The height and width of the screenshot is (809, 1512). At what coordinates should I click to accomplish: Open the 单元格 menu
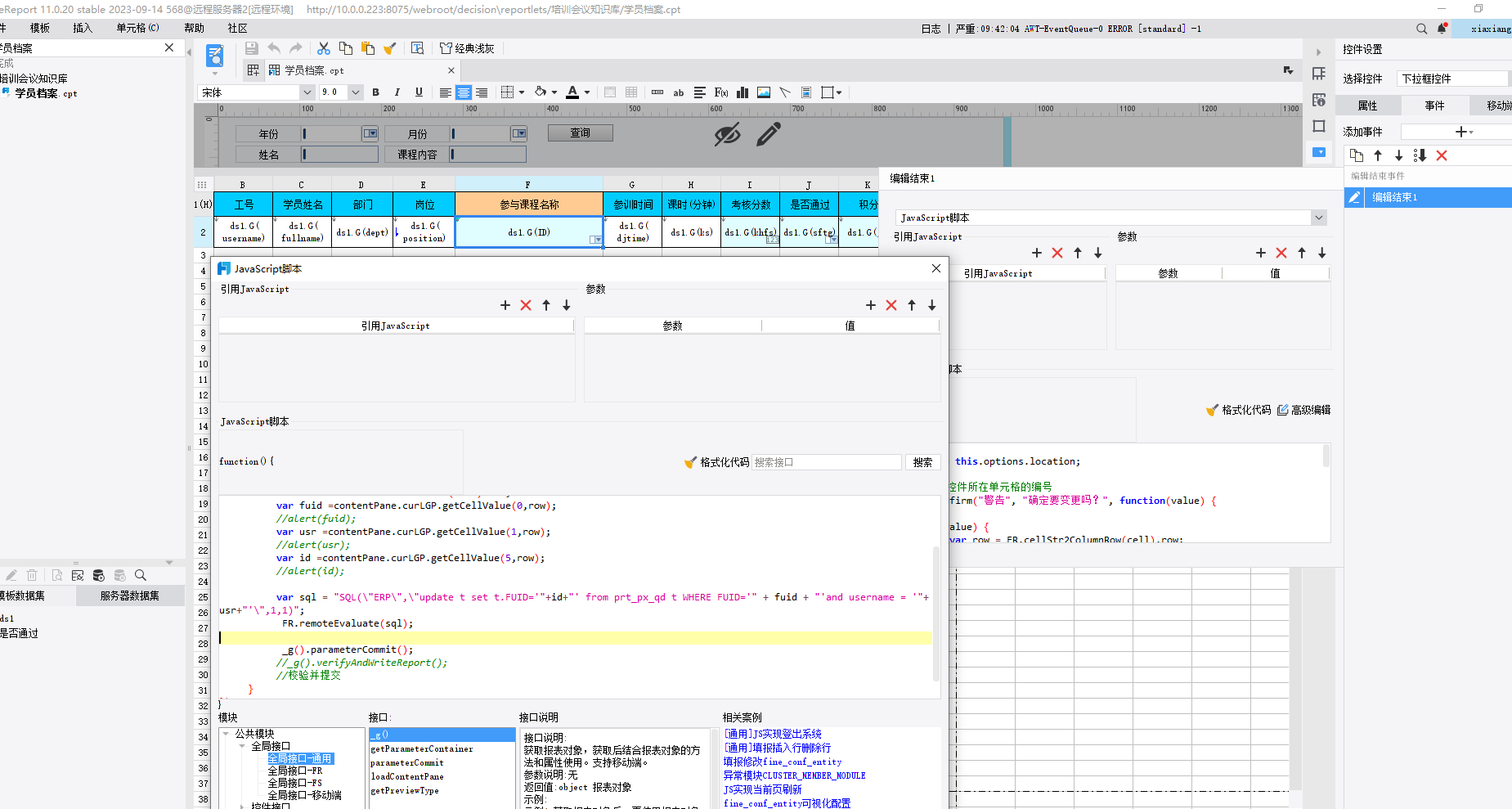pos(137,28)
